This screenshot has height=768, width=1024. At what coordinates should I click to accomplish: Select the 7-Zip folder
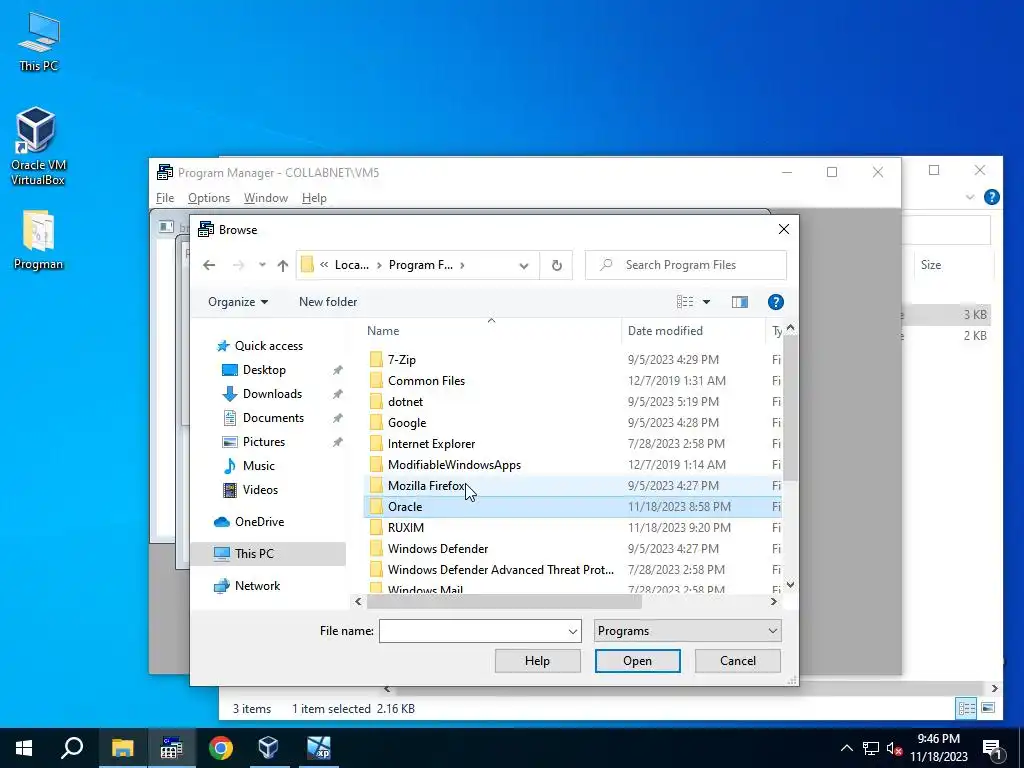tap(572, 360)
